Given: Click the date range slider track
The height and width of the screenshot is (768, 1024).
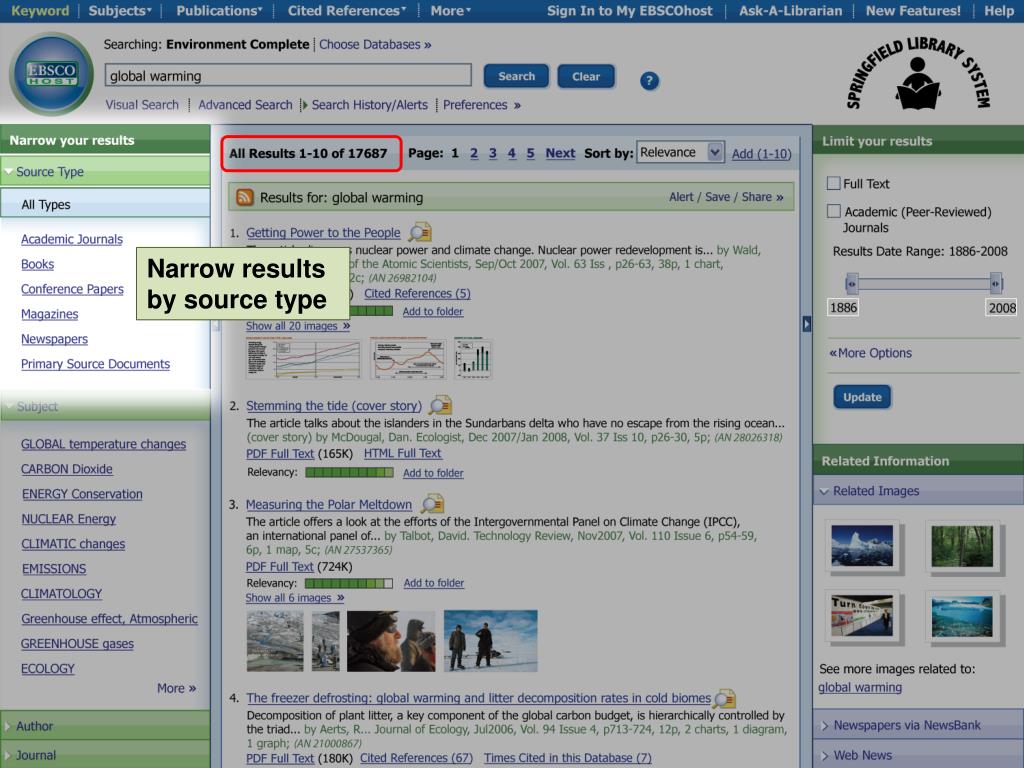Looking at the screenshot, I should point(923,283).
